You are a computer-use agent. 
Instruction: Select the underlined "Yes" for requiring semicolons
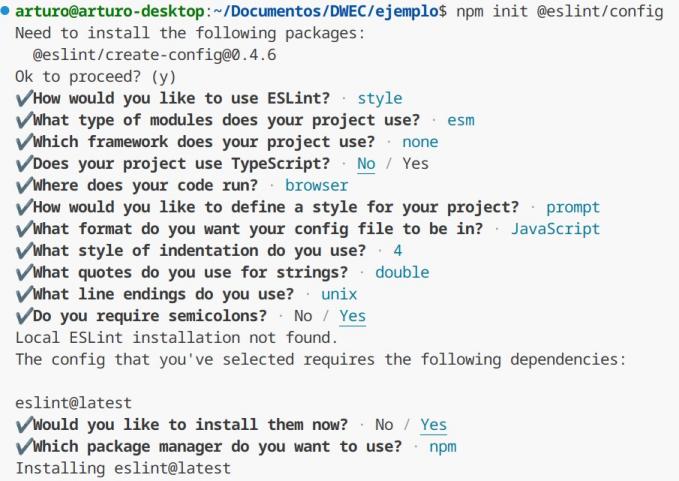[352, 316]
